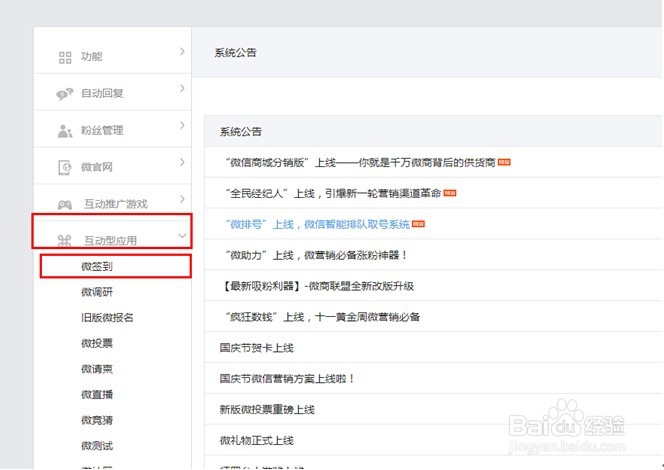This screenshot has width=664, height=470.
Task: Expand the 微官网 menu chevron
Action: pos(182,162)
